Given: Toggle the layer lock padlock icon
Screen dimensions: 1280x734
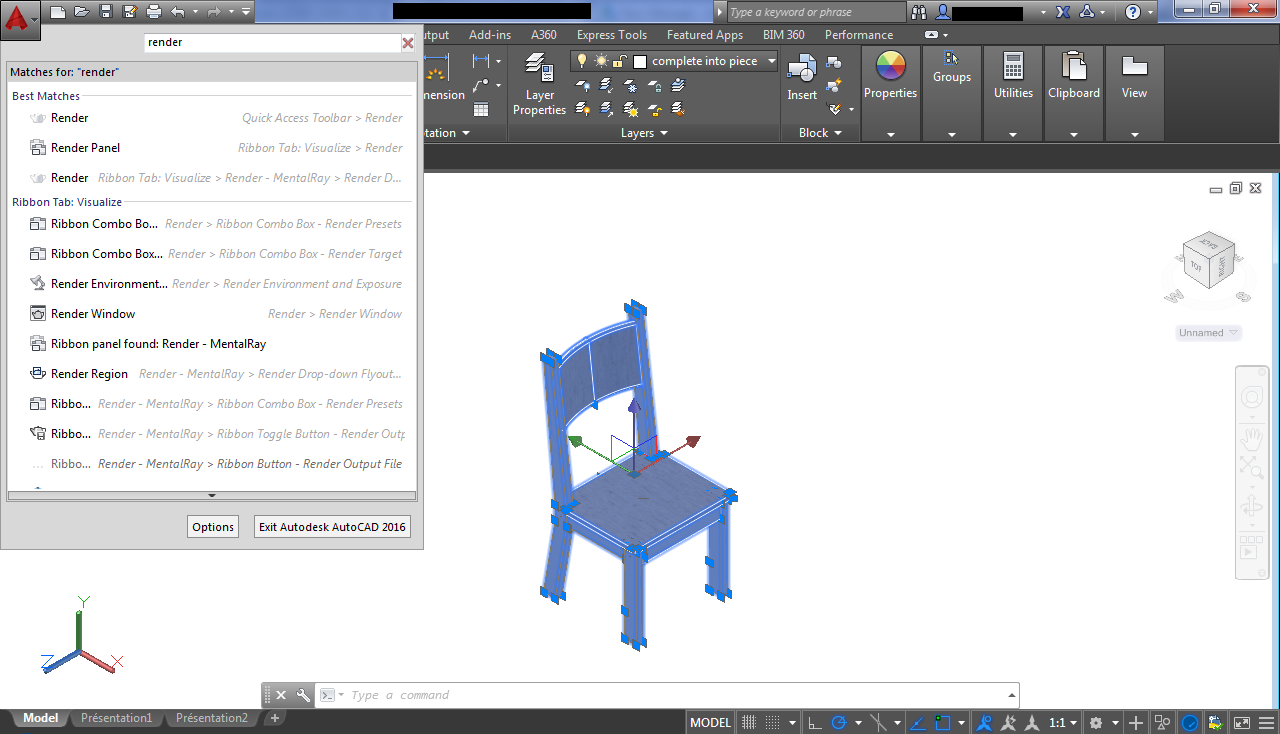Looking at the screenshot, I should [618, 61].
